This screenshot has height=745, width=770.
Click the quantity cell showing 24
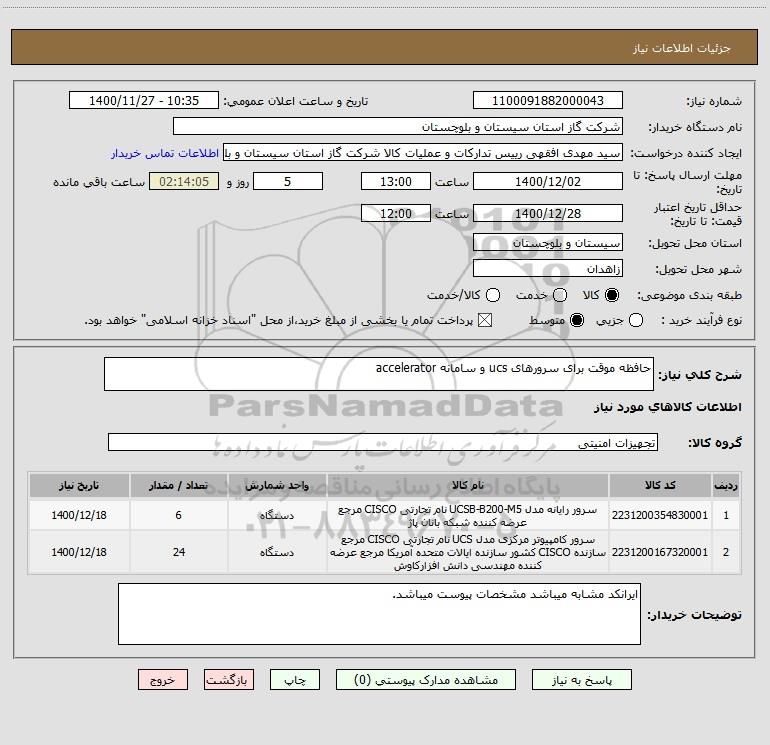tap(179, 552)
